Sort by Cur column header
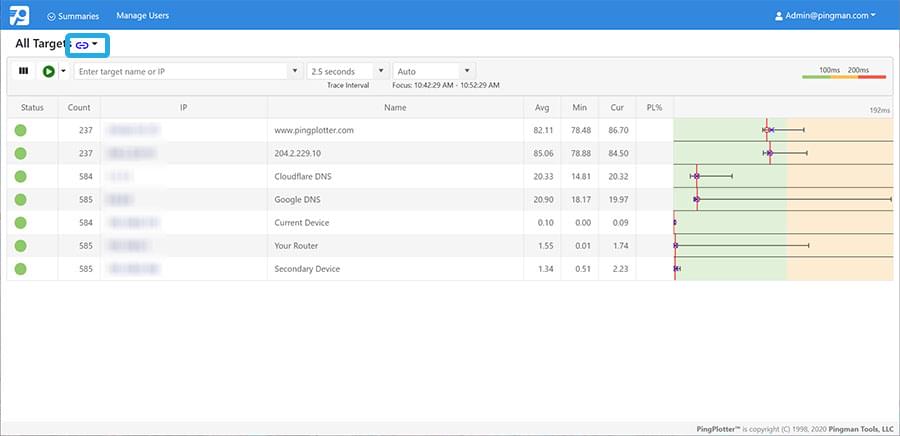 click(617, 107)
